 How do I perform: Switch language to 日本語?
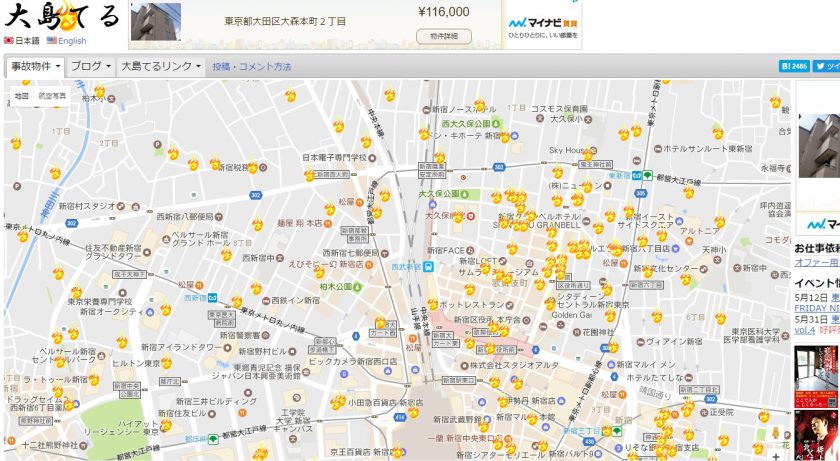pos(22,41)
